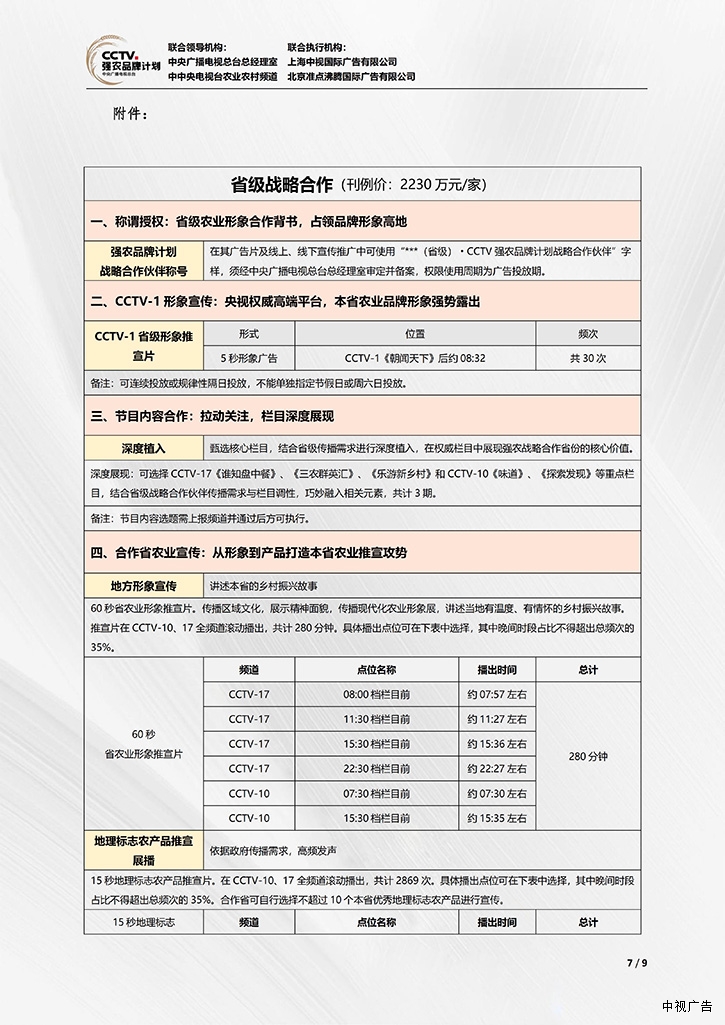
Task: Click the page number 7 / 9
Action: [x=637, y=963]
